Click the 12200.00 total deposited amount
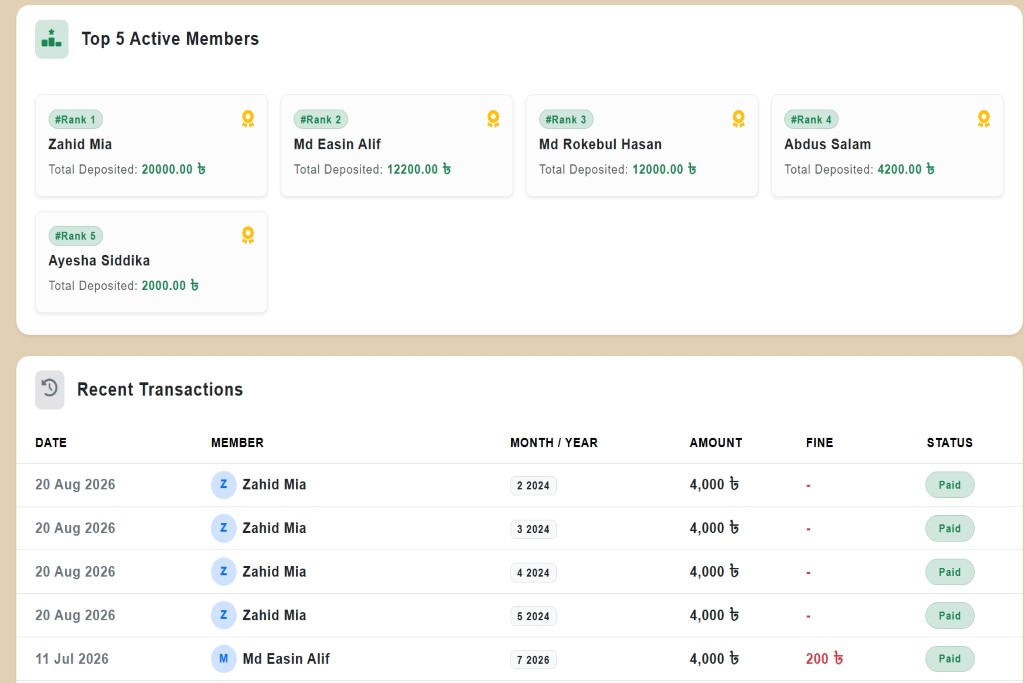1024x683 pixels. pos(419,169)
